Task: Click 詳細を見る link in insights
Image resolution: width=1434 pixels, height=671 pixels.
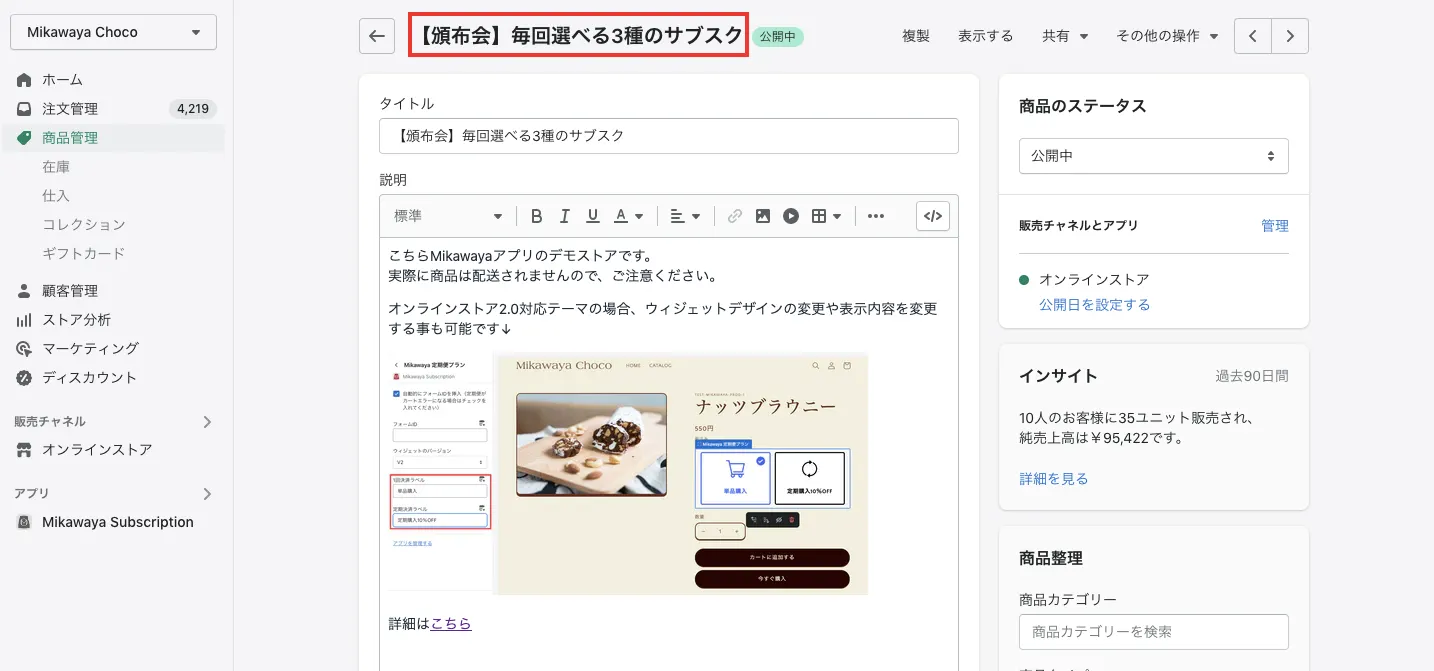Action: point(1054,479)
